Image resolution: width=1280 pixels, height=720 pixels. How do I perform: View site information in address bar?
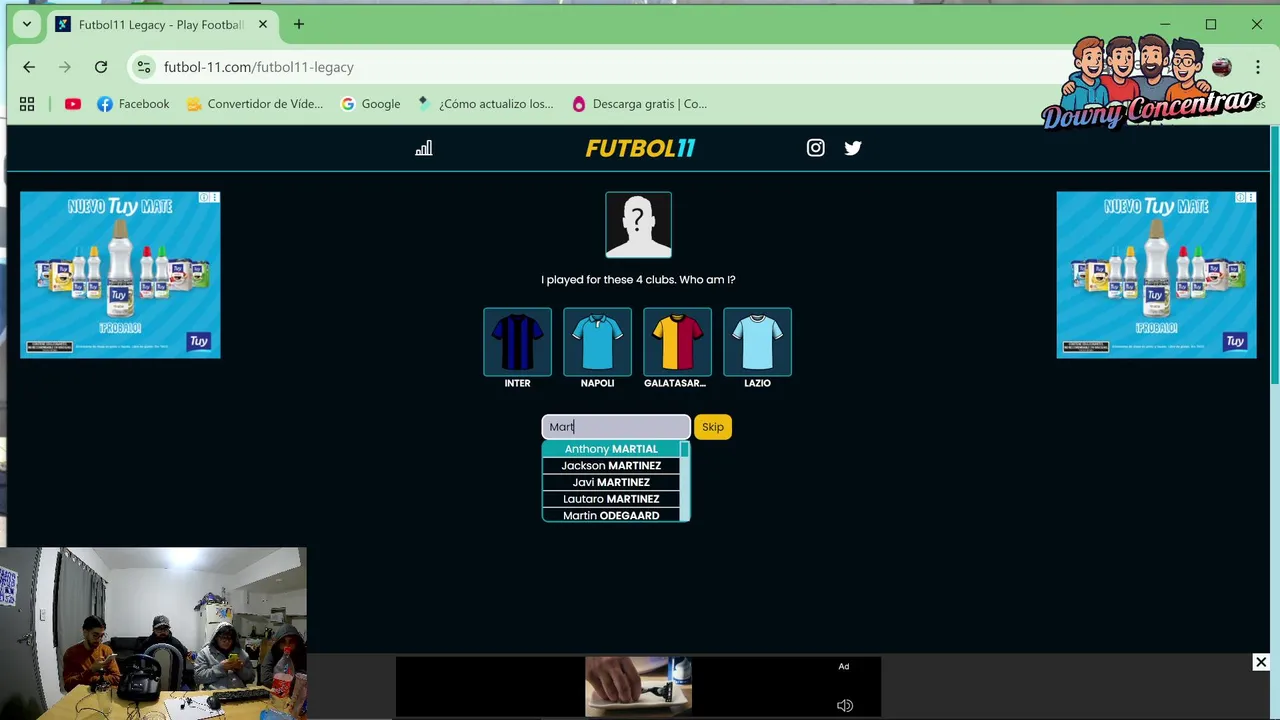click(144, 67)
